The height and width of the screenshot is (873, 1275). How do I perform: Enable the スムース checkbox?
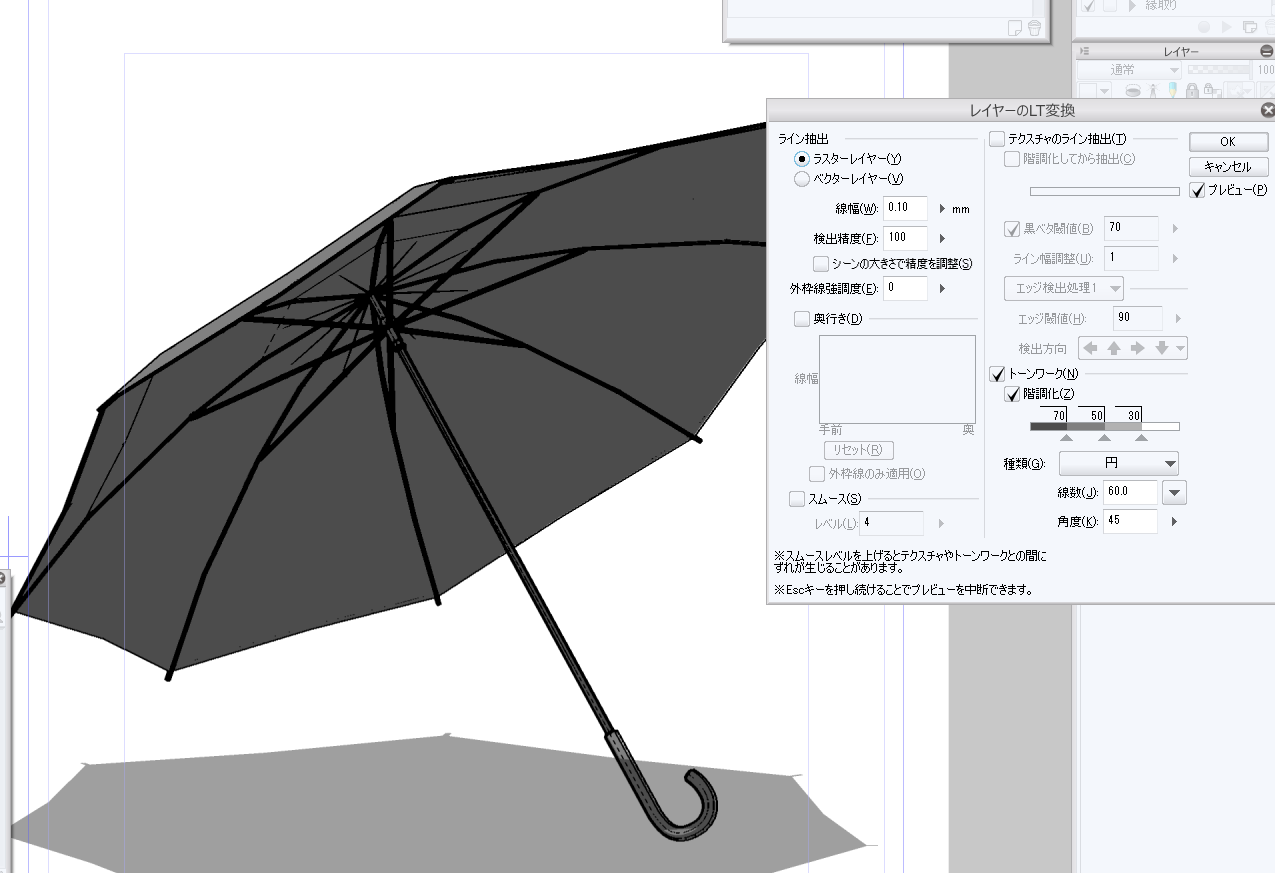[x=797, y=499]
